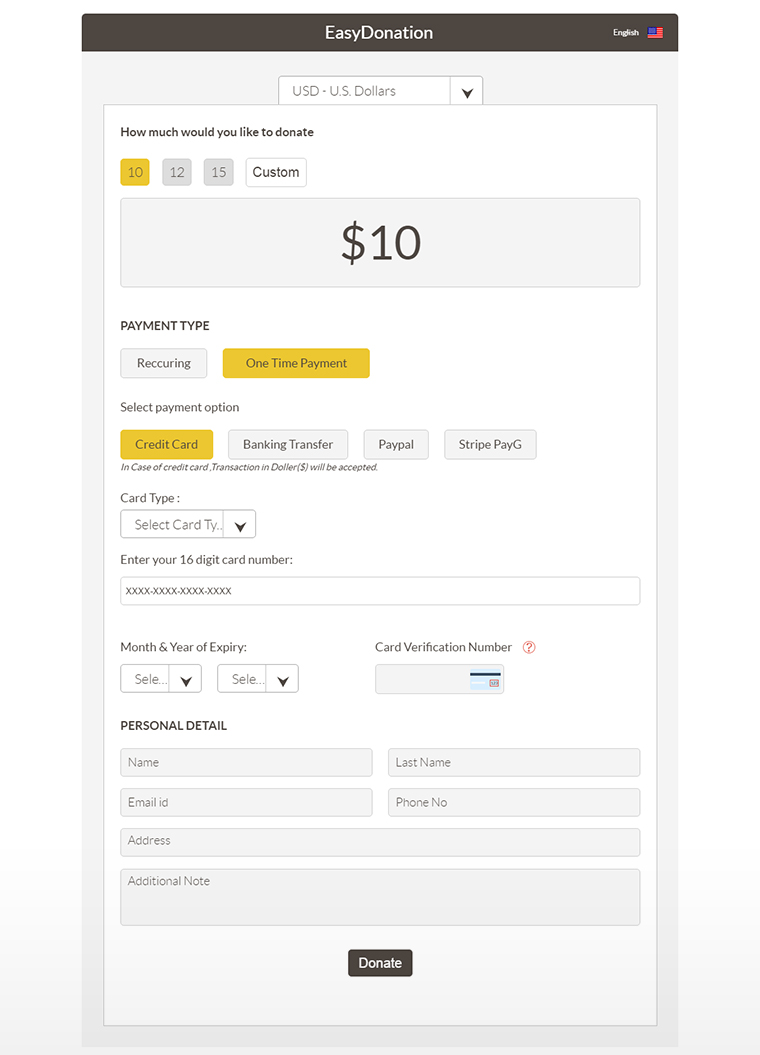The height and width of the screenshot is (1055, 760).
Task: Click the Email id input field
Action: (246, 802)
